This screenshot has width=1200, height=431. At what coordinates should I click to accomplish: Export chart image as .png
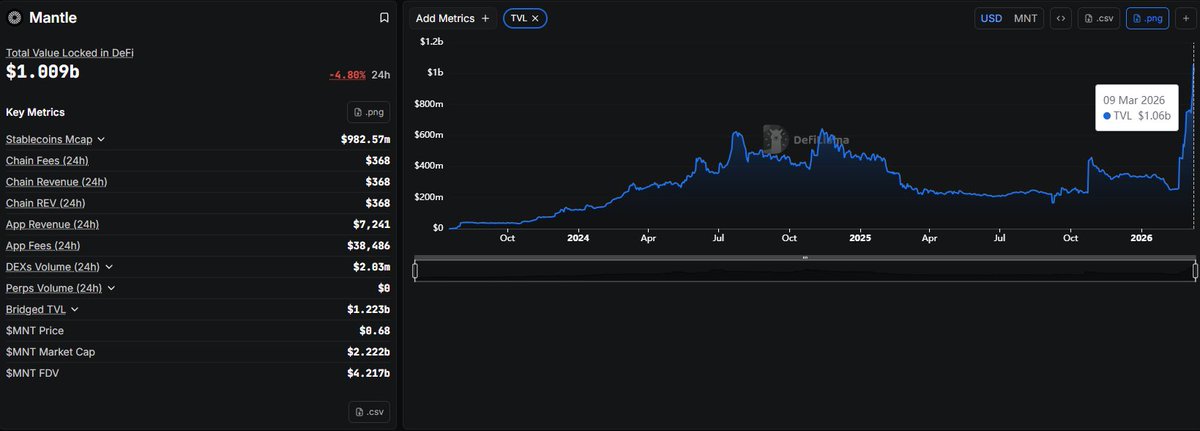tap(1147, 18)
